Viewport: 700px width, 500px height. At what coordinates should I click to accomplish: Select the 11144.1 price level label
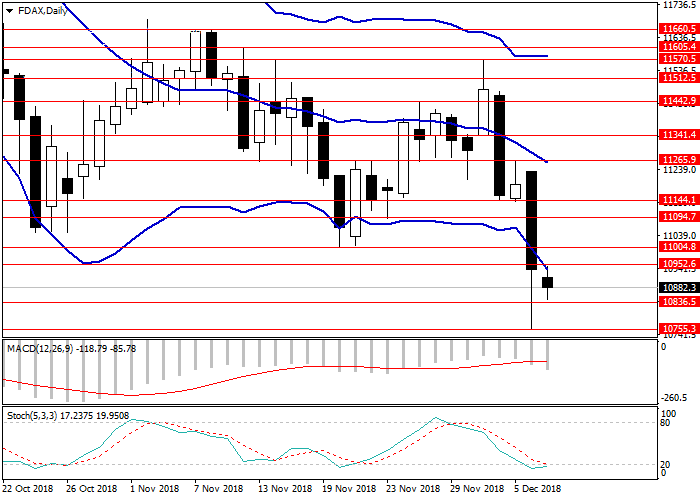pos(679,200)
